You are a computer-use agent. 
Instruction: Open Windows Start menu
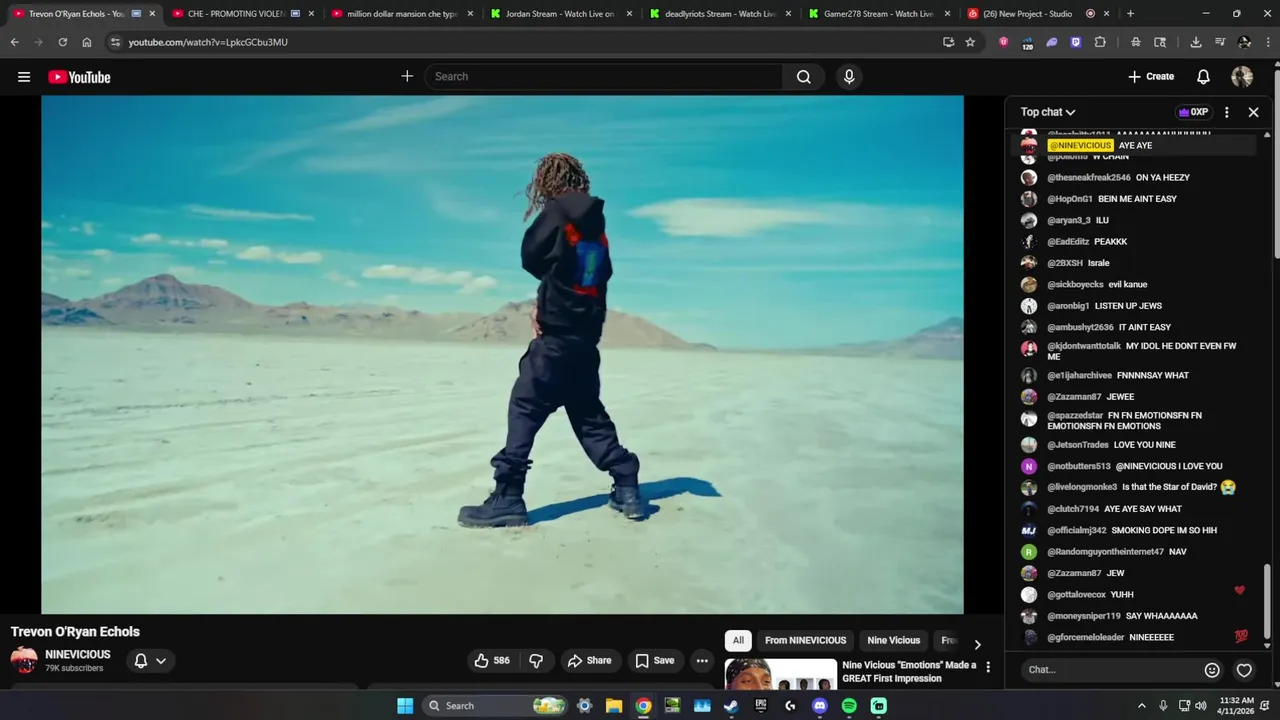pos(405,706)
